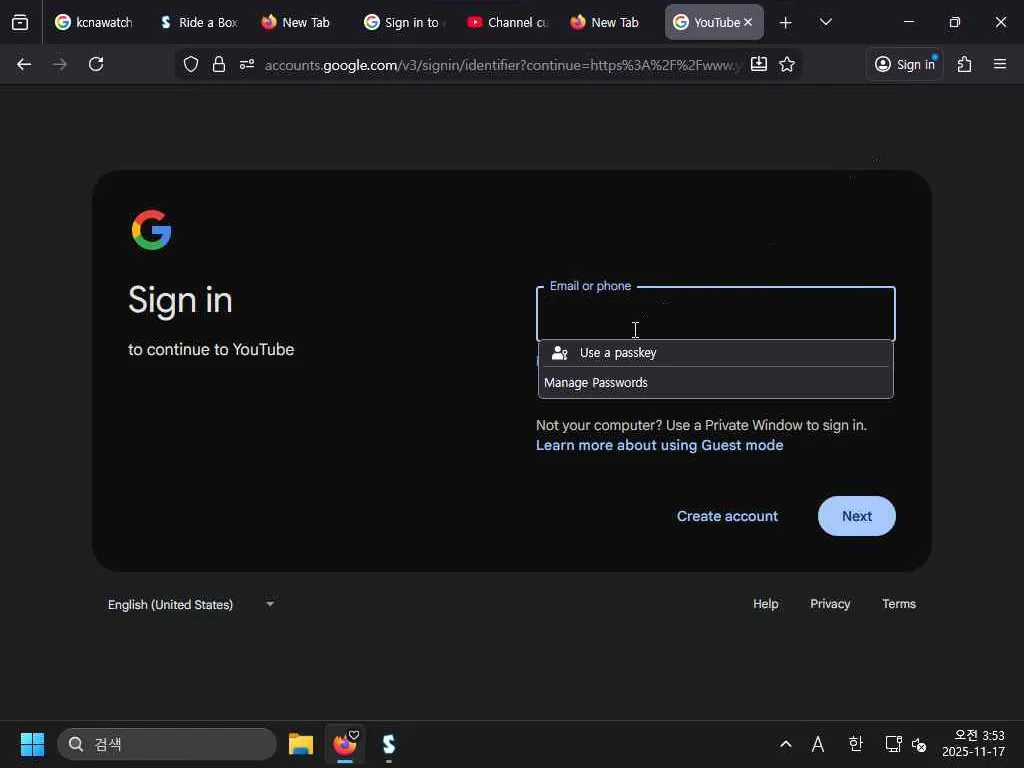Expand the list all tabs chevron
1024x768 pixels.
pyautogui.click(x=825, y=22)
